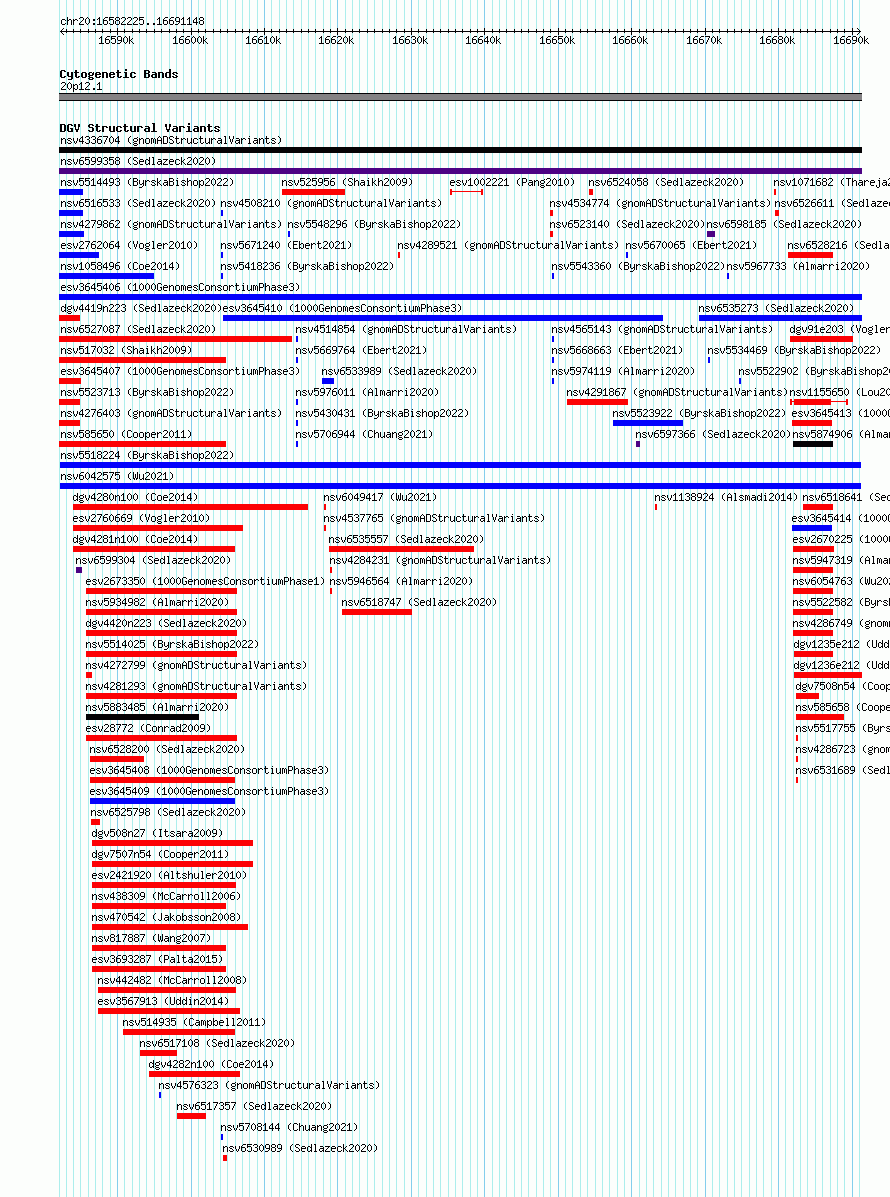This screenshot has width=890, height=1197.
Task: Click the esv2762064 (Vogler2010) label
Action: click(129, 245)
